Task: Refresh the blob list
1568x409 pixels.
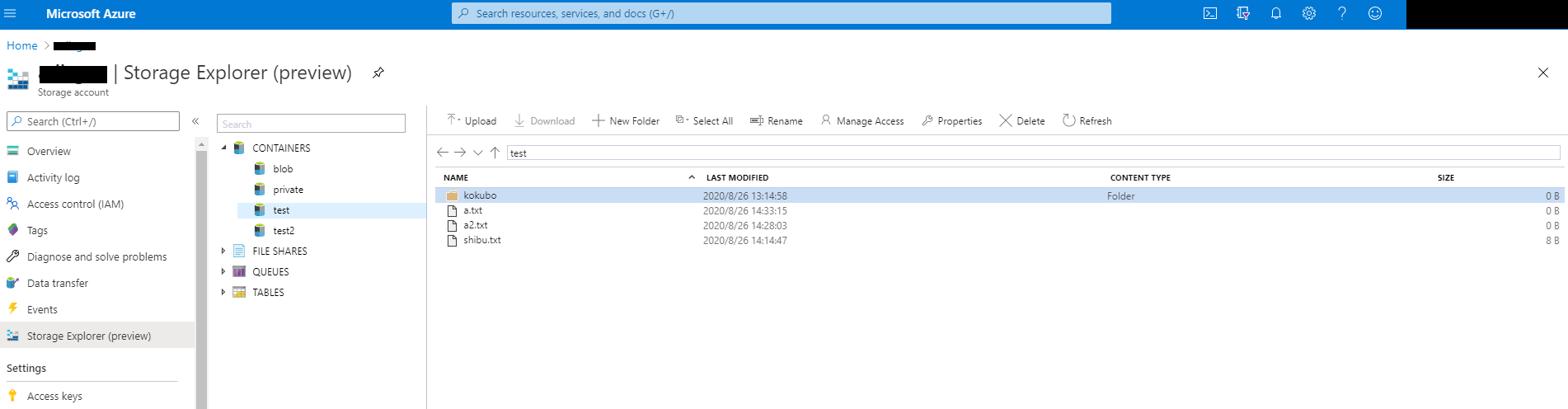Action: click(x=1087, y=120)
